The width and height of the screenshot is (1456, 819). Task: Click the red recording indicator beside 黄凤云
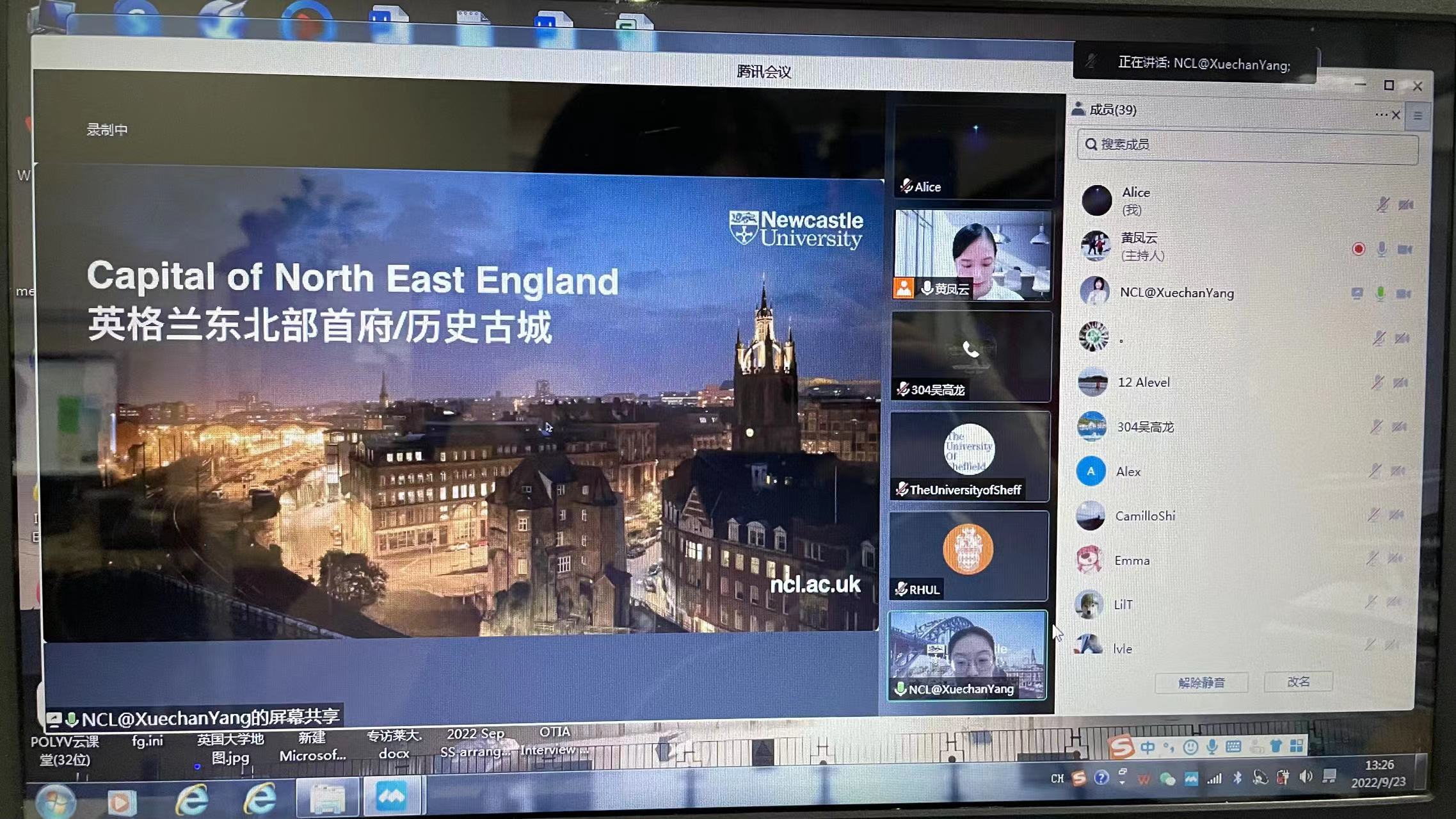(1358, 249)
